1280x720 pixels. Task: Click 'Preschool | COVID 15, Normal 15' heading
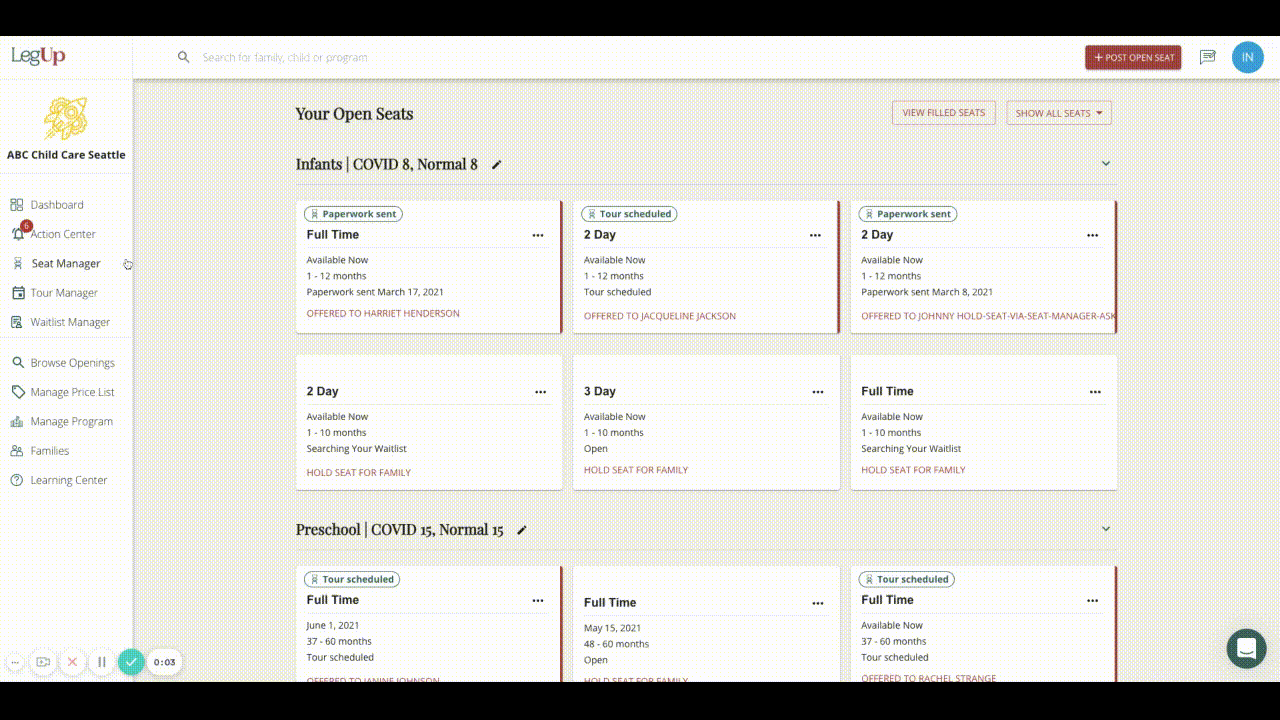click(399, 530)
